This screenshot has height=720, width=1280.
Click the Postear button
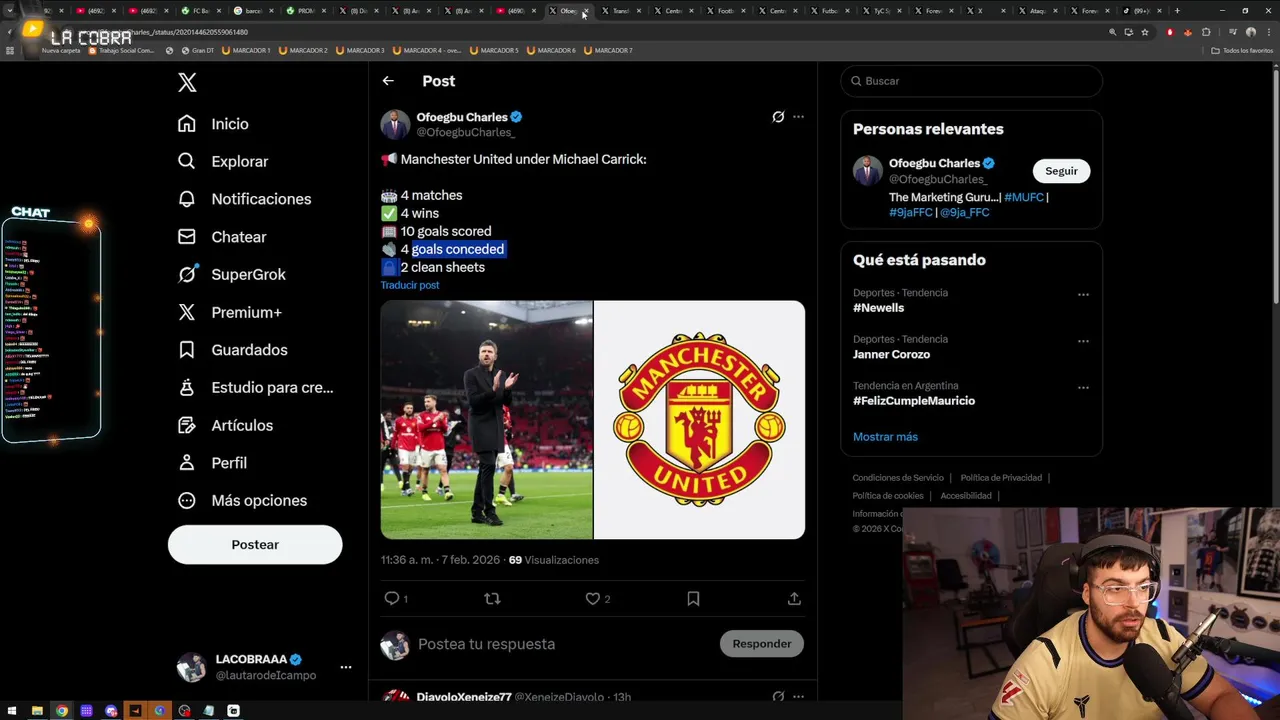coord(255,545)
